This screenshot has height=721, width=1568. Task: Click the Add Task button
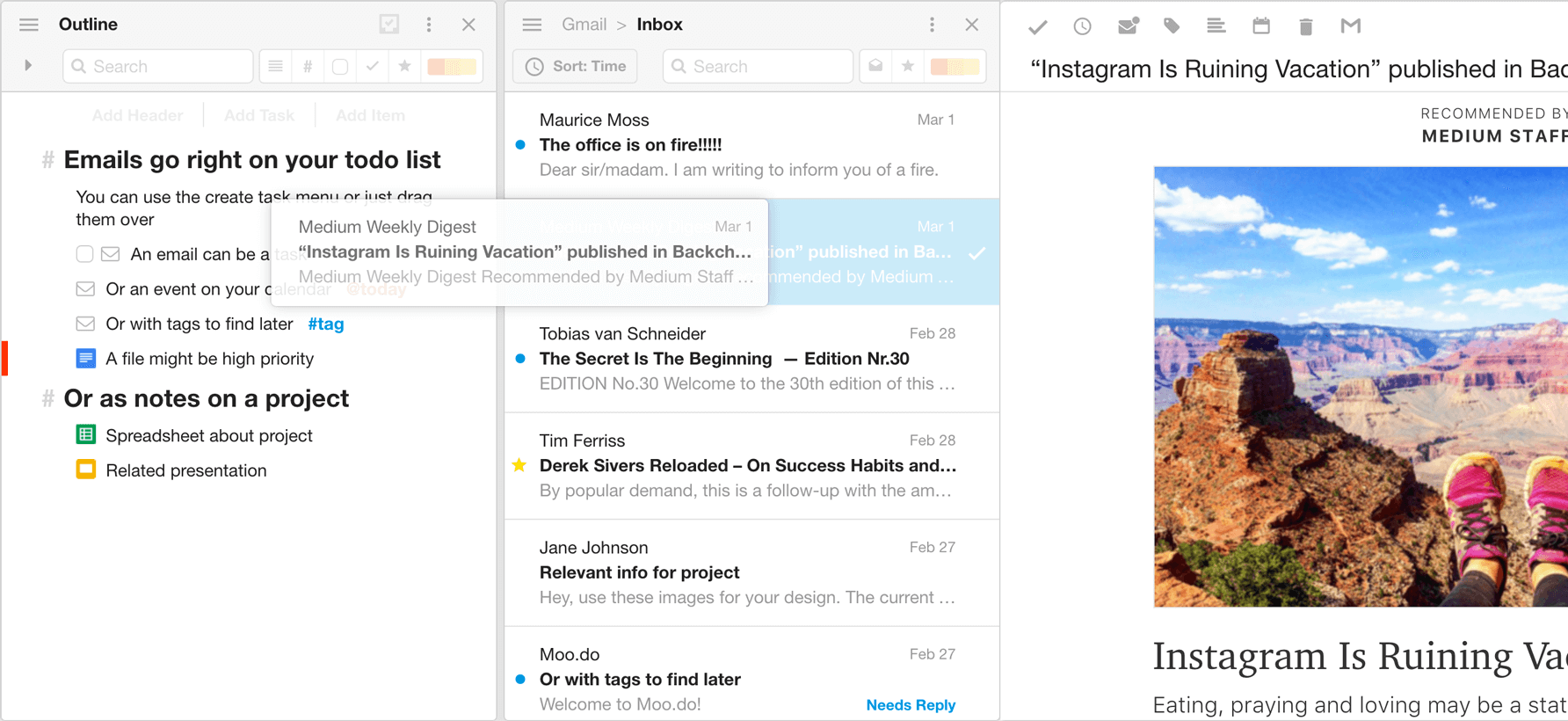click(259, 115)
